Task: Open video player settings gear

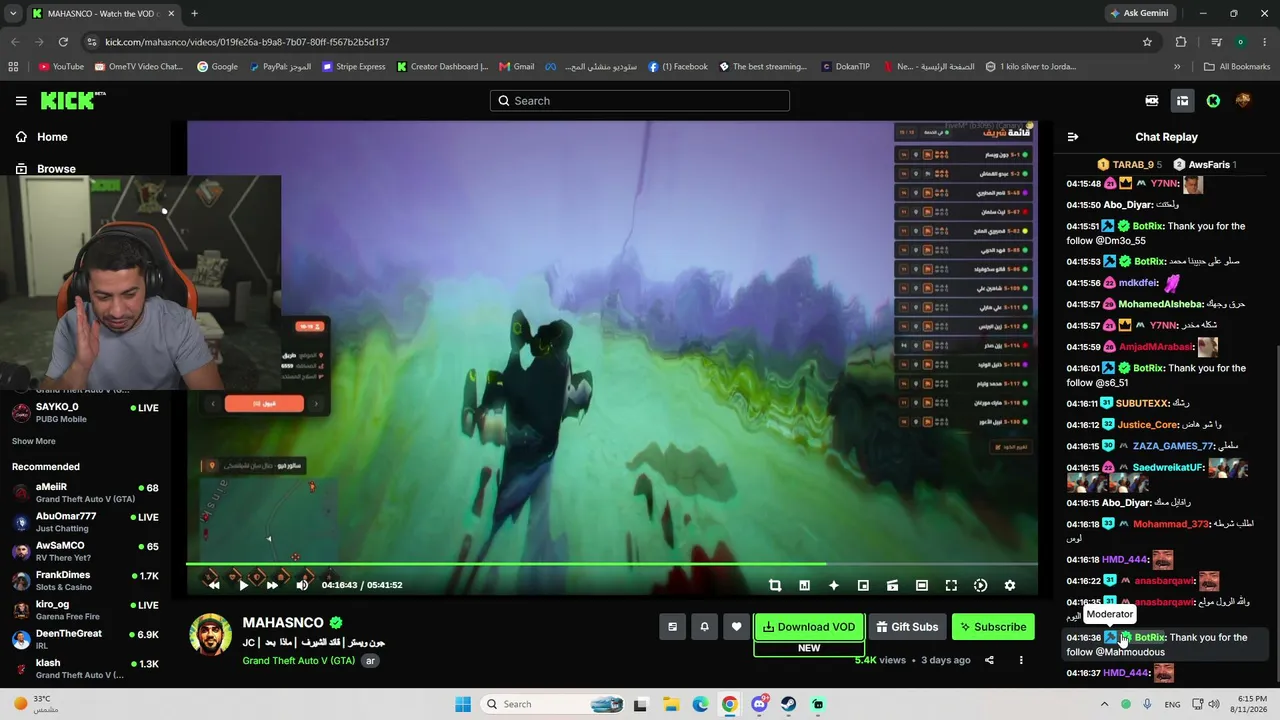Action: pyautogui.click(x=1010, y=585)
